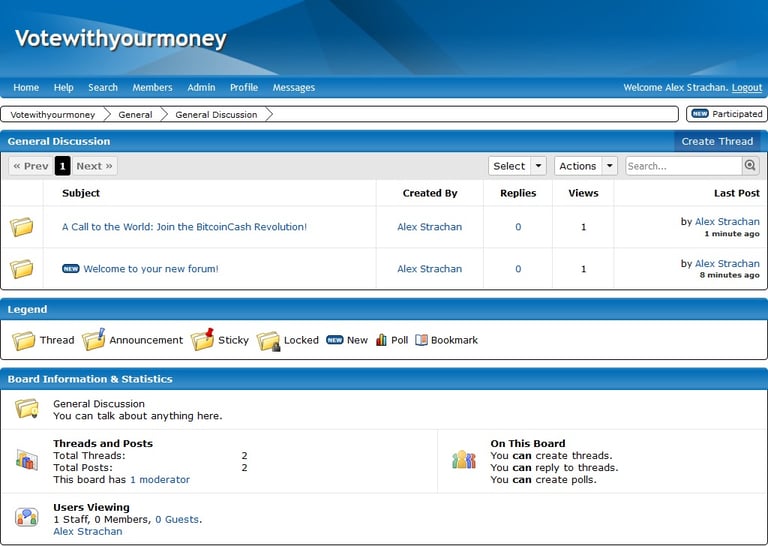Click the Users Viewing chat icon
Image resolution: width=768 pixels, height=546 pixels.
[x=26, y=517]
